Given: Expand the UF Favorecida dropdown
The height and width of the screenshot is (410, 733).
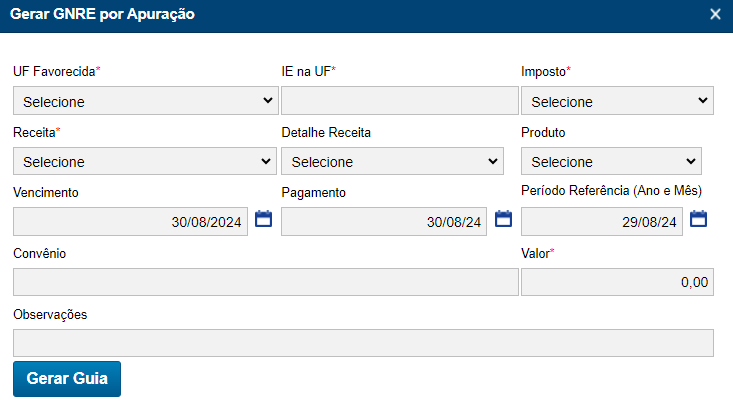Looking at the screenshot, I should pyautogui.click(x=145, y=101).
